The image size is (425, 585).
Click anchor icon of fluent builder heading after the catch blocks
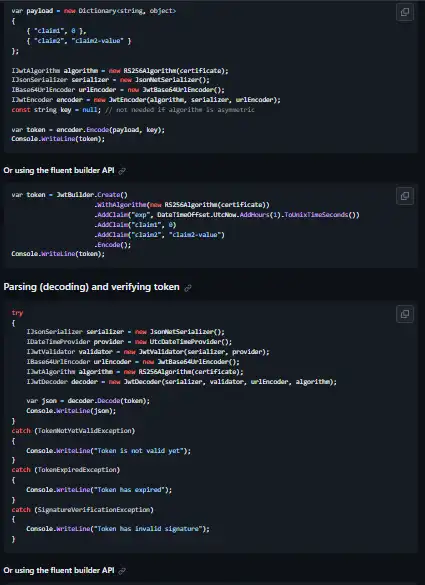(122, 571)
